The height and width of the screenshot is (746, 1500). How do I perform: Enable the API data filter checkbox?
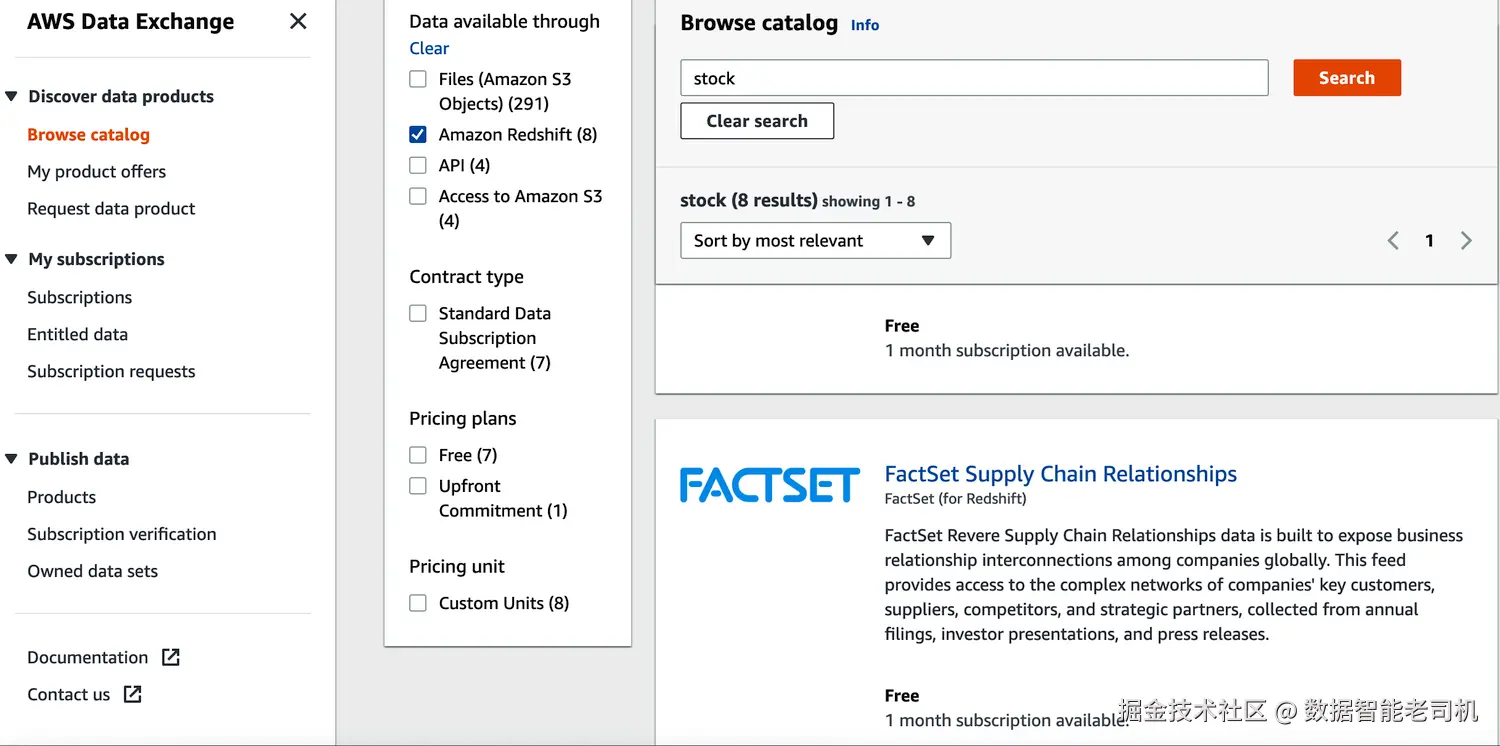tap(418, 165)
